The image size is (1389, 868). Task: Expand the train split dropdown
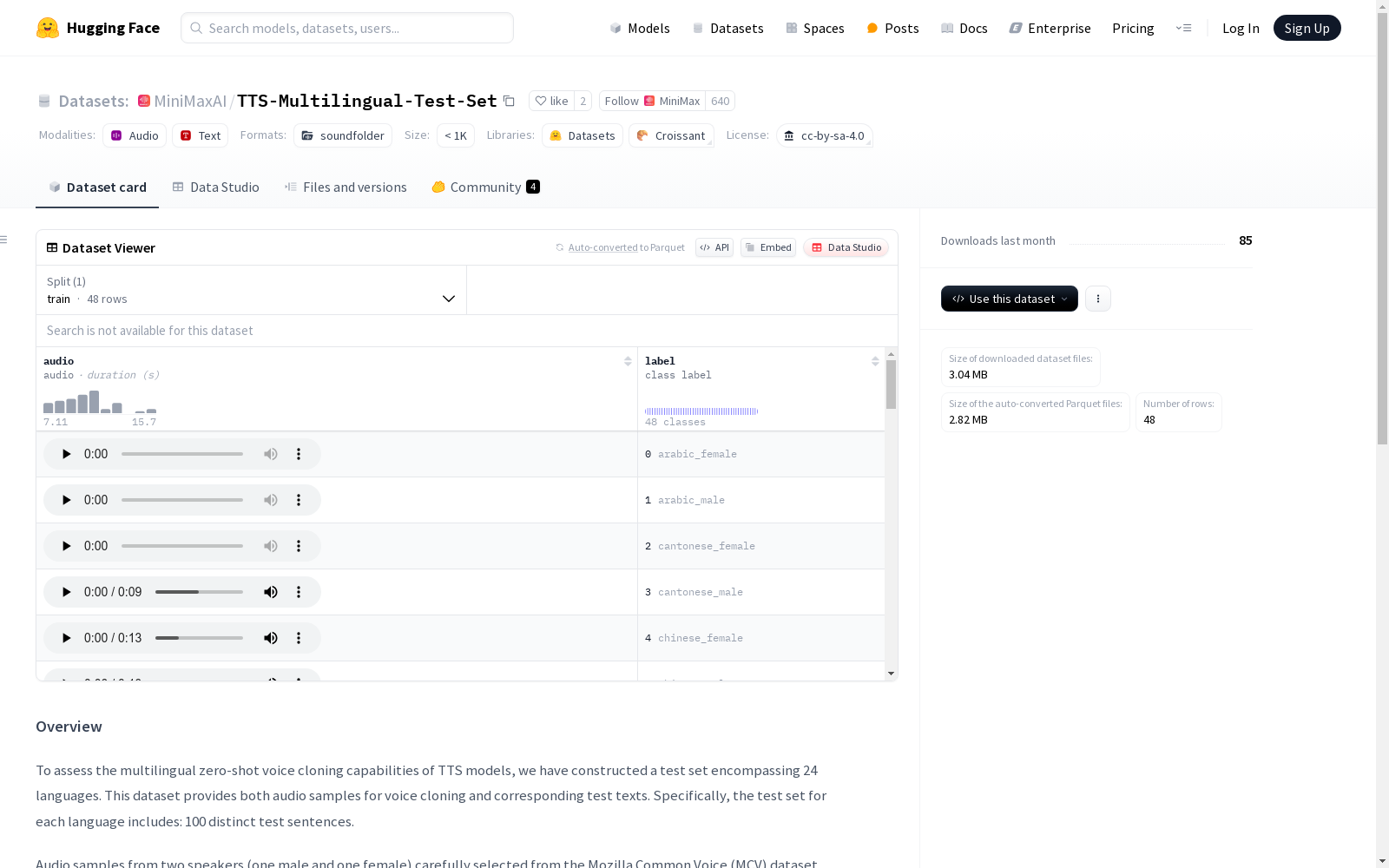pos(252,290)
